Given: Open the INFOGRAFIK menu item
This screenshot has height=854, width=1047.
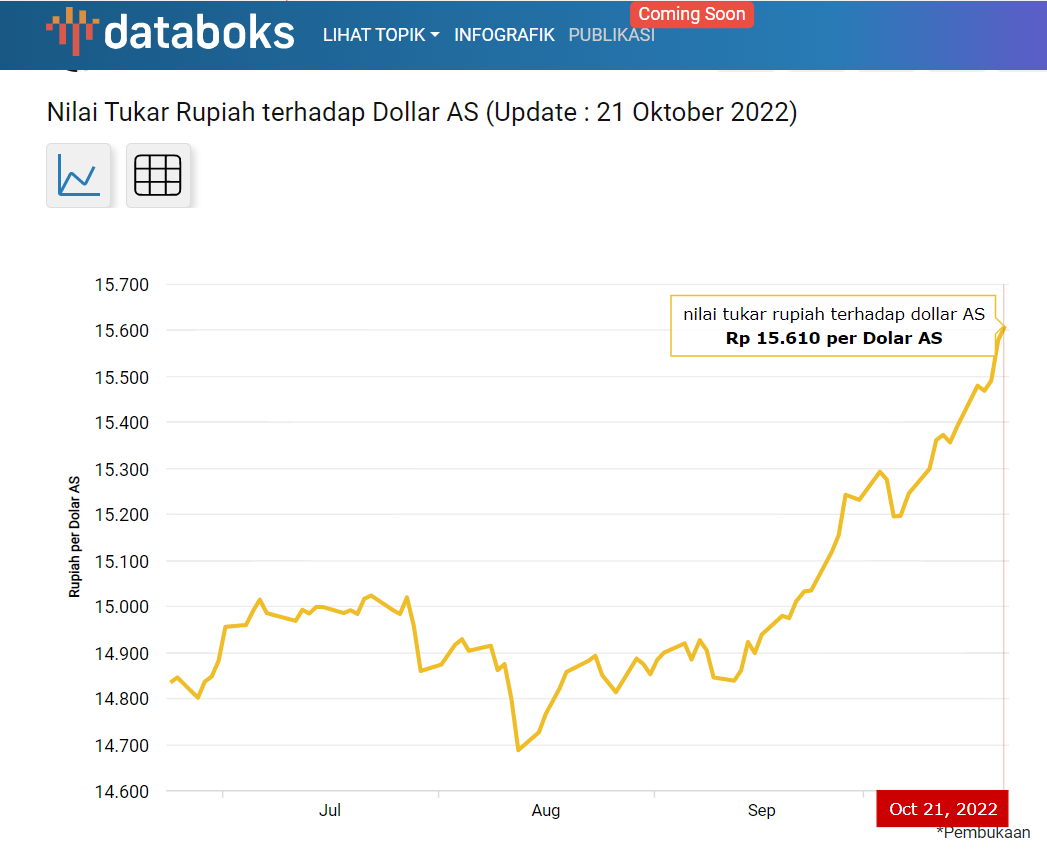Looking at the screenshot, I should pyautogui.click(x=504, y=35).
